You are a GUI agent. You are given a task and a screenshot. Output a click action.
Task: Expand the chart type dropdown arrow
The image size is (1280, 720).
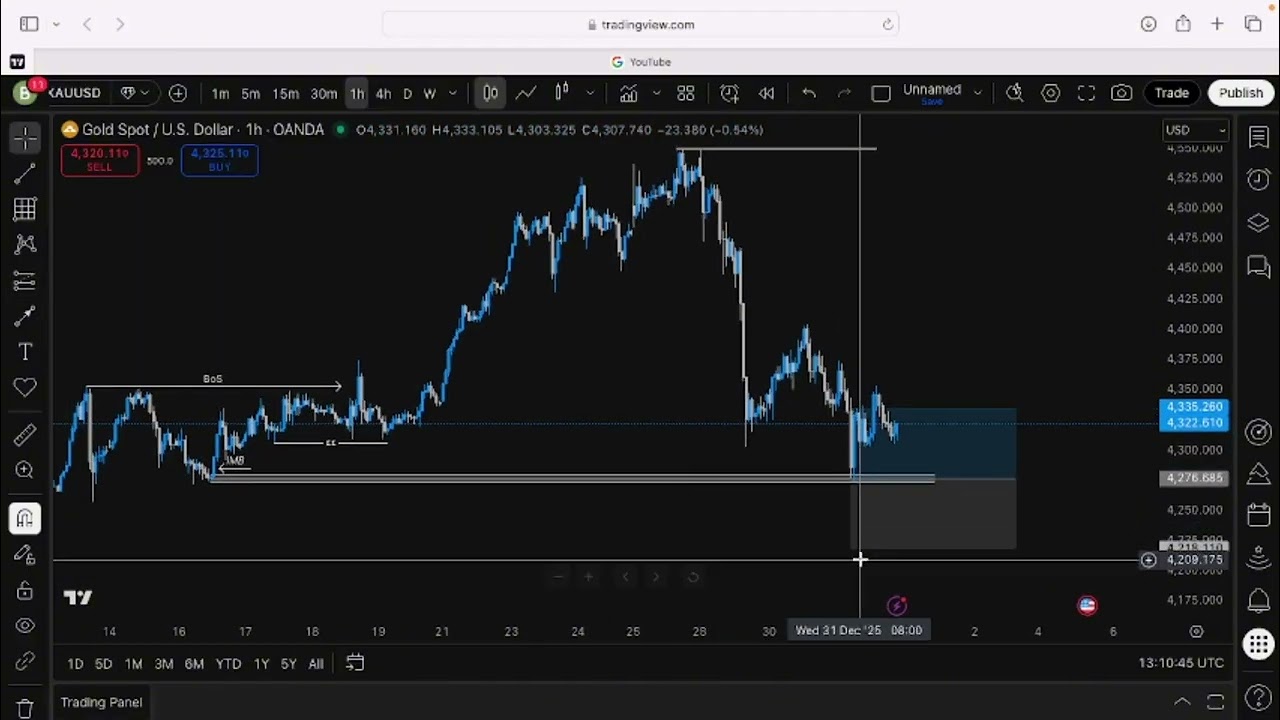point(590,93)
